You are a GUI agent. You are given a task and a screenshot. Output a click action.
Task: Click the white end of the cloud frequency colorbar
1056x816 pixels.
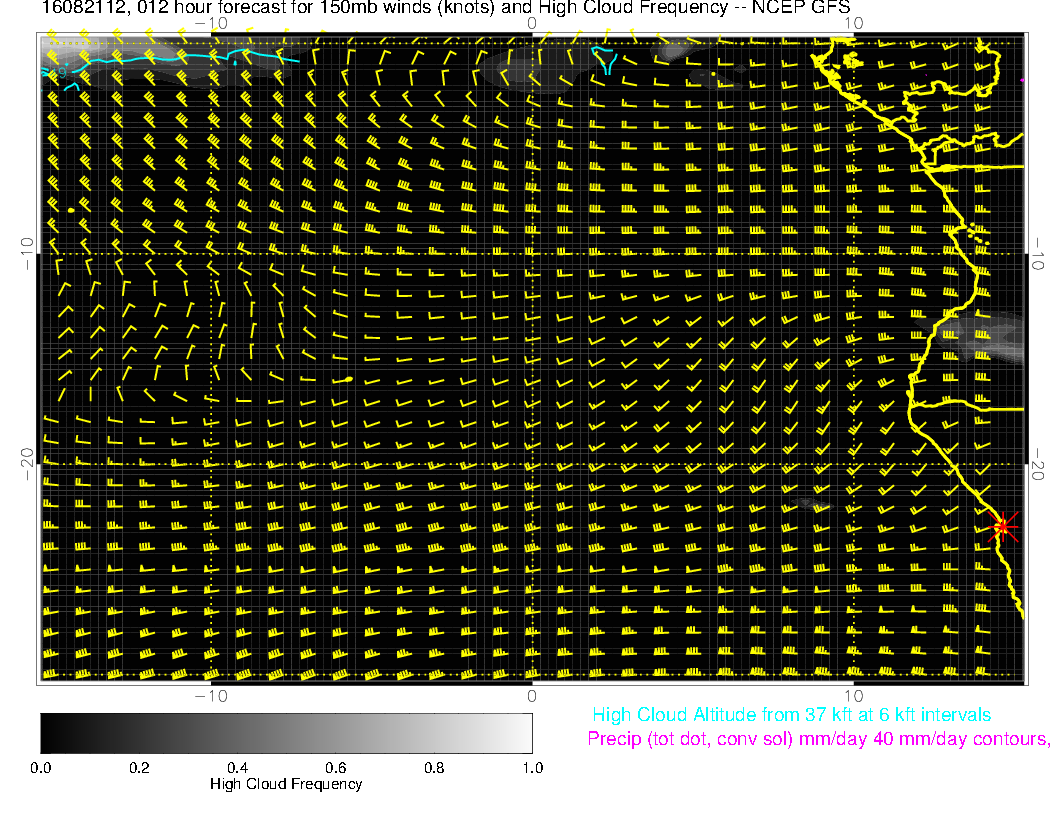525,732
